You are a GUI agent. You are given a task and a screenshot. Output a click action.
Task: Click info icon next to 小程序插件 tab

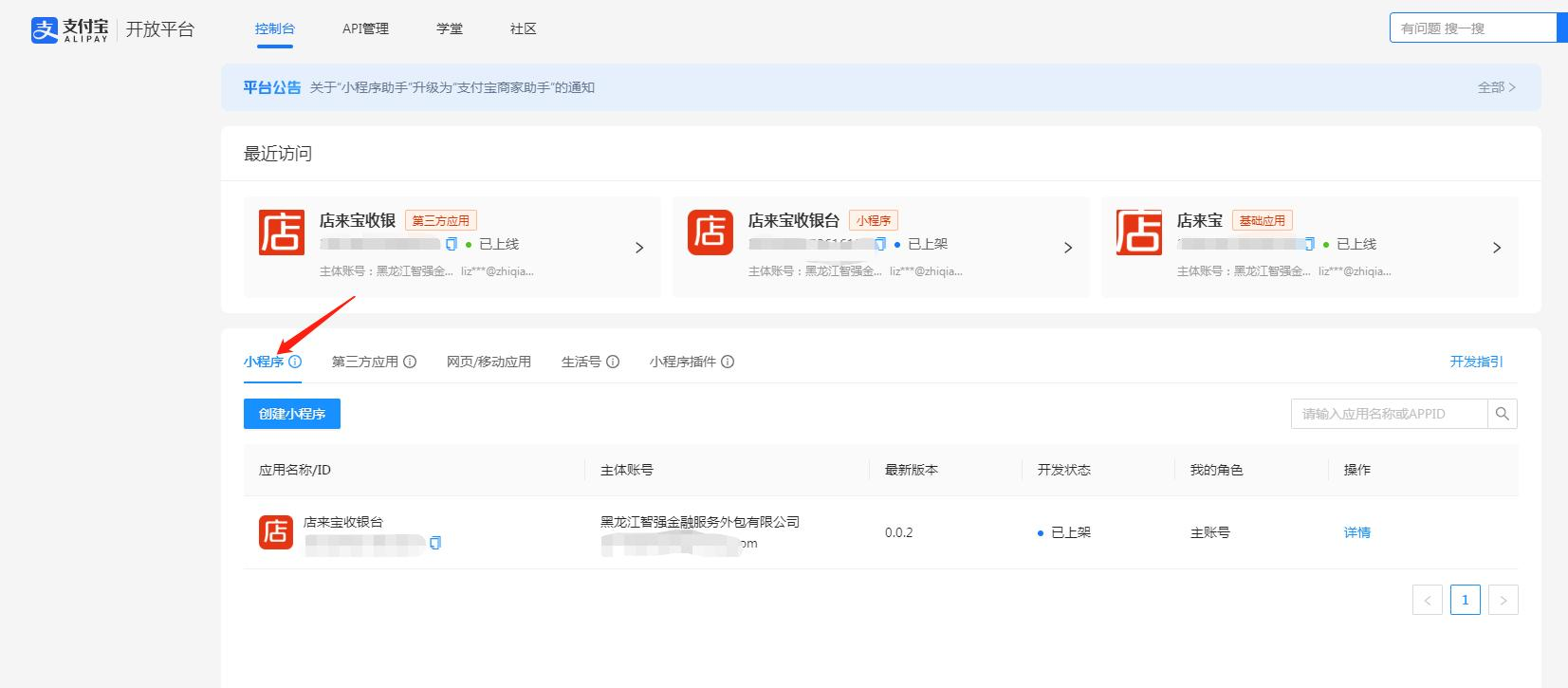(728, 362)
